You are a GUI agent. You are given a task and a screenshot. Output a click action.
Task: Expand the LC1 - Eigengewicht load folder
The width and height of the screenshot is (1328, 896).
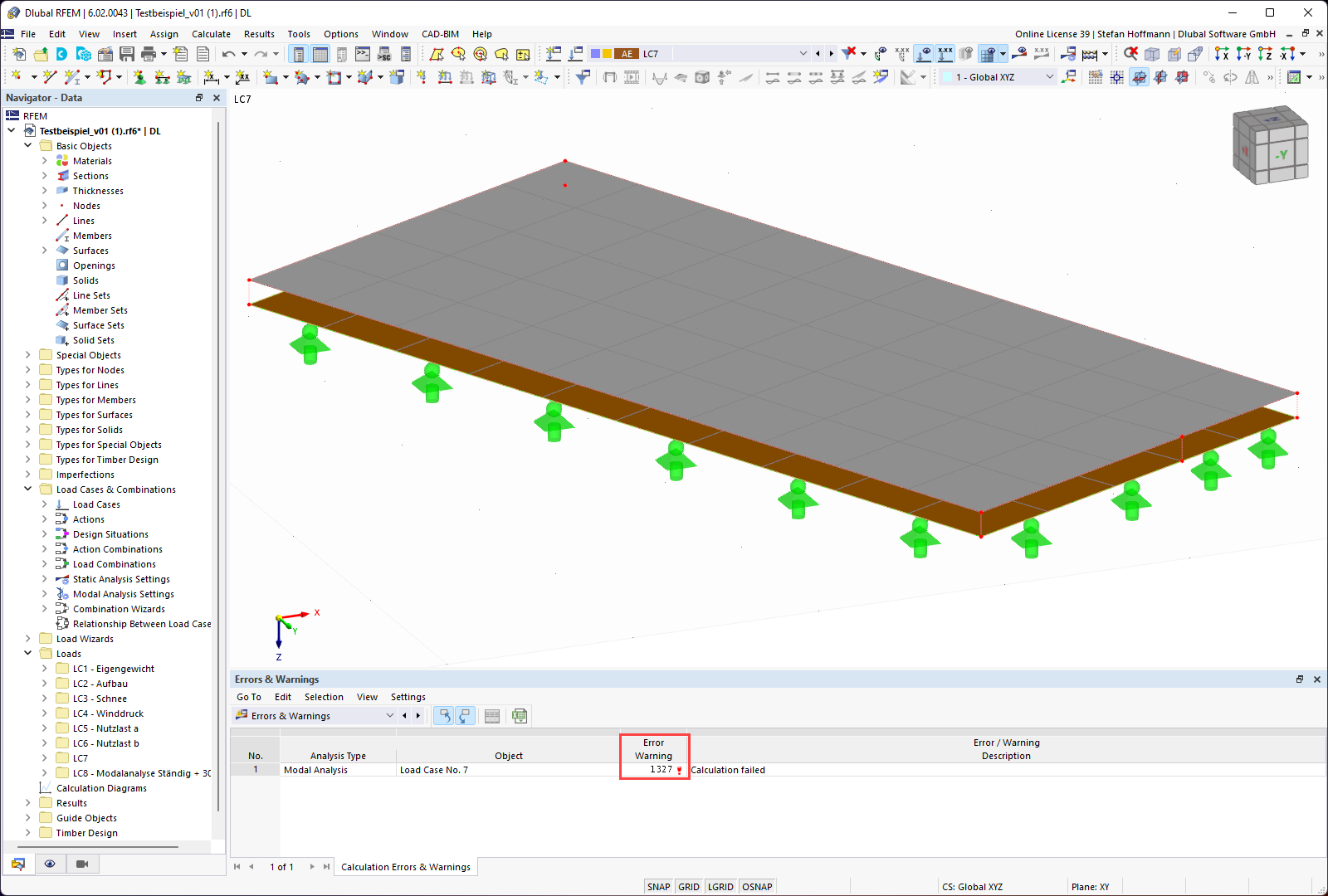[x=45, y=669]
